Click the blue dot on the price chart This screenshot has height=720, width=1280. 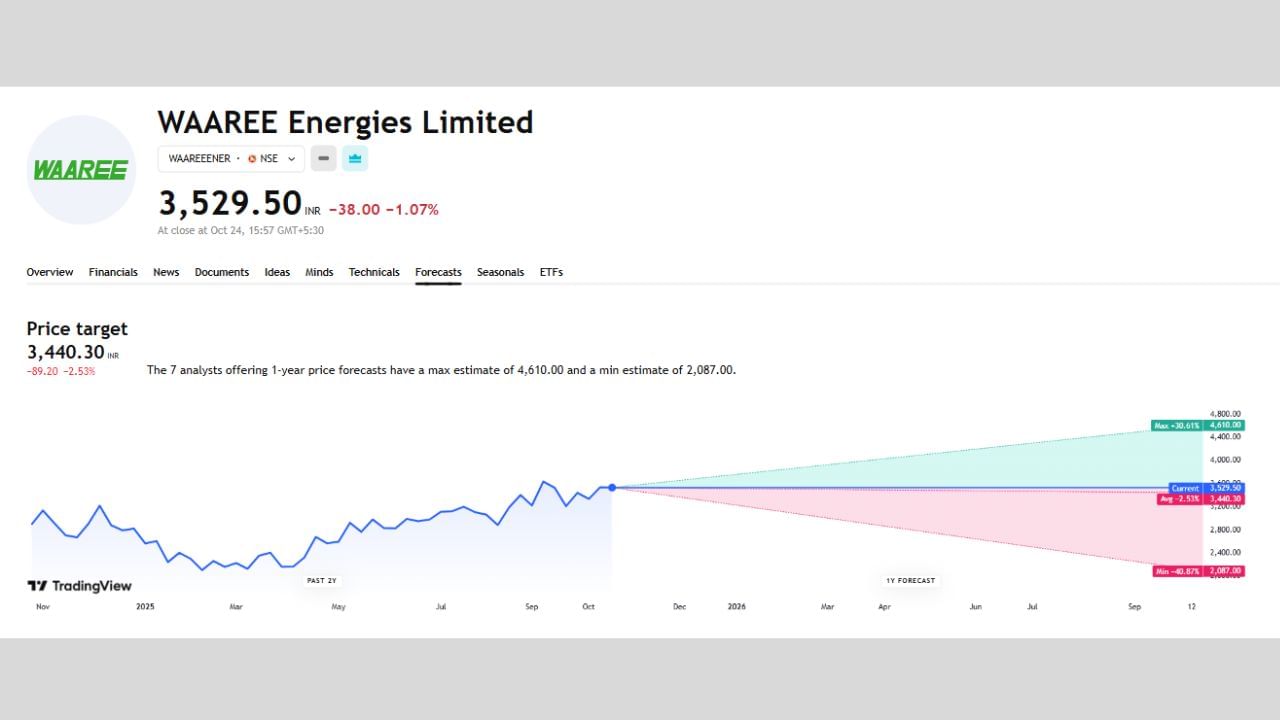tap(611, 488)
